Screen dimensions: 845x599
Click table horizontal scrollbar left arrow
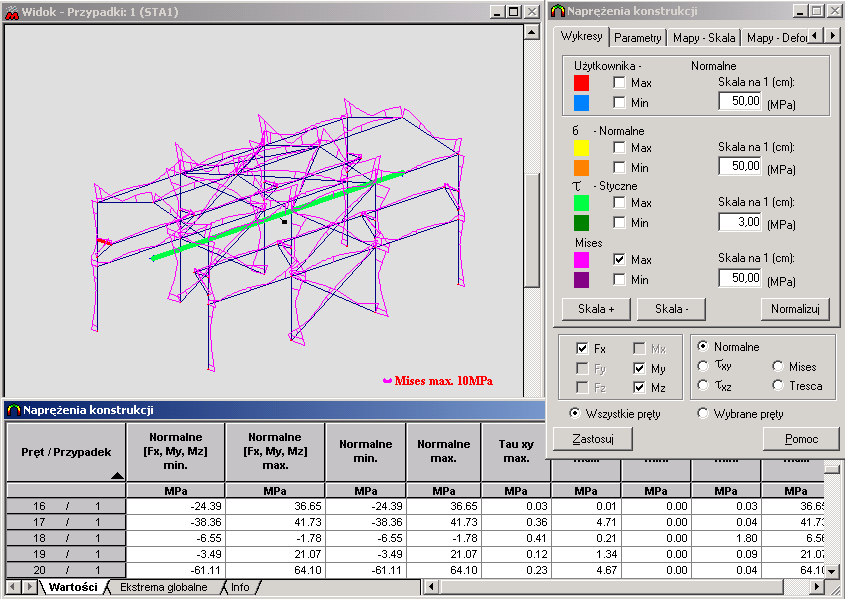pos(431,587)
